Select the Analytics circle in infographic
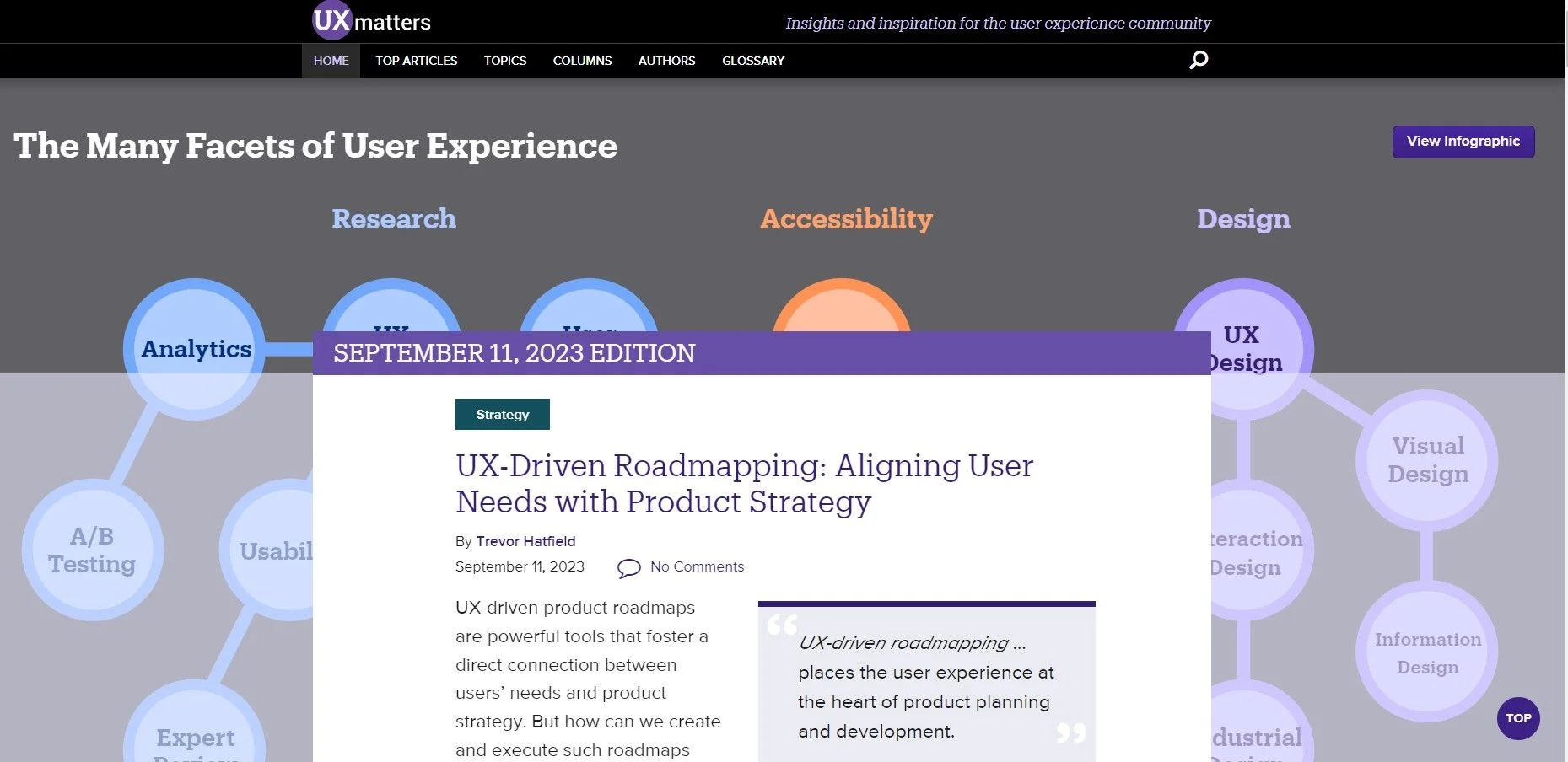This screenshot has width=1568, height=762. (195, 349)
